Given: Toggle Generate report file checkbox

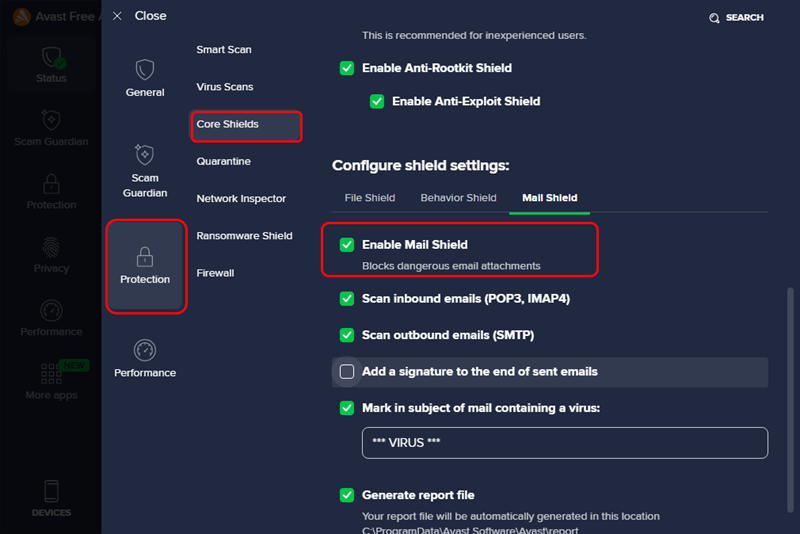Looking at the screenshot, I should click(x=347, y=495).
